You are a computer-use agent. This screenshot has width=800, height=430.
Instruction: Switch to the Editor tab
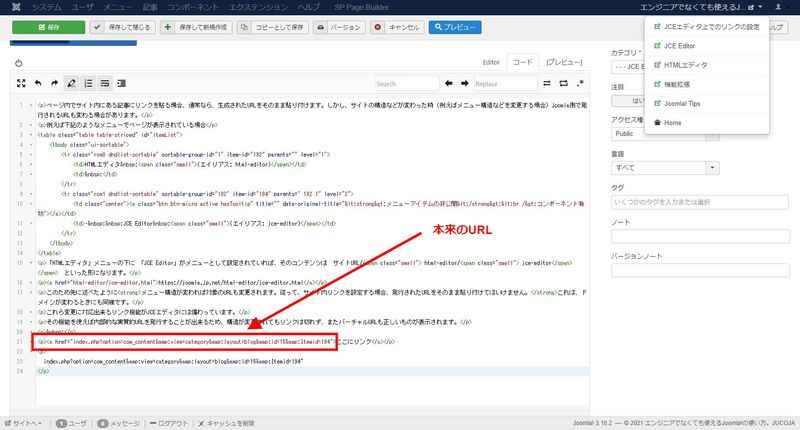click(x=490, y=62)
